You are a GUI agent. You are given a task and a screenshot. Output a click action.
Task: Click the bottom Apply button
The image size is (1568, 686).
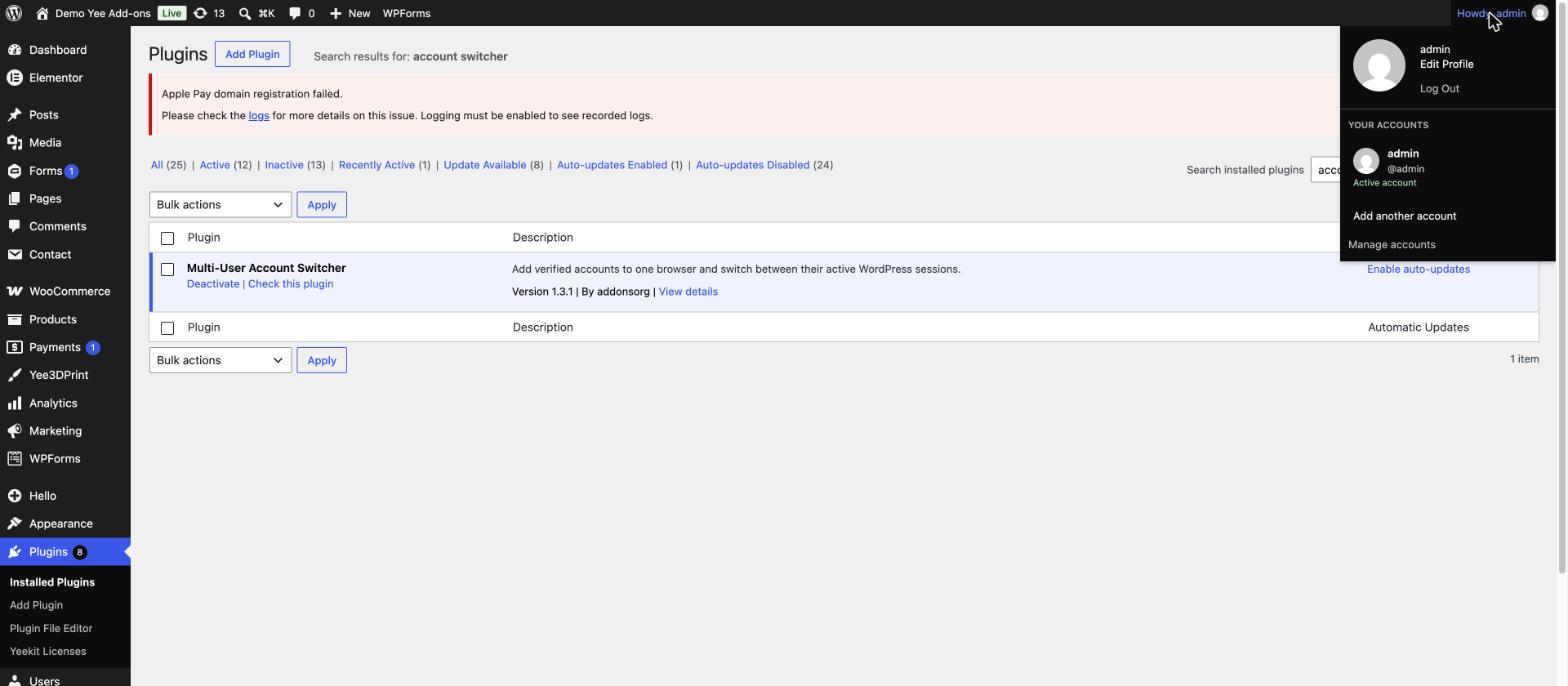click(x=321, y=360)
